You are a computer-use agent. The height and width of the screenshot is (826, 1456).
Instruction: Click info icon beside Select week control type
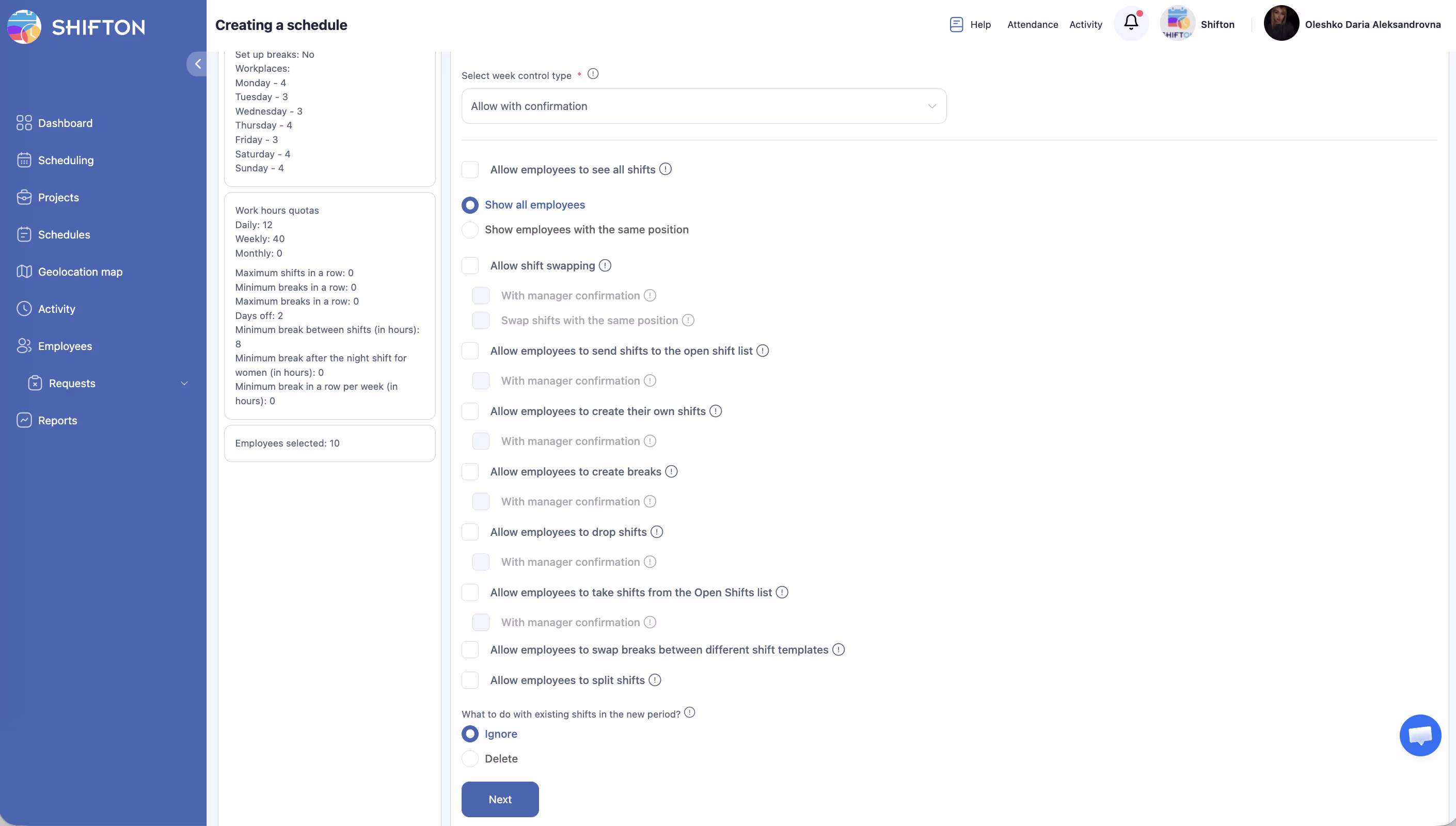pyautogui.click(x=593, y=74)
